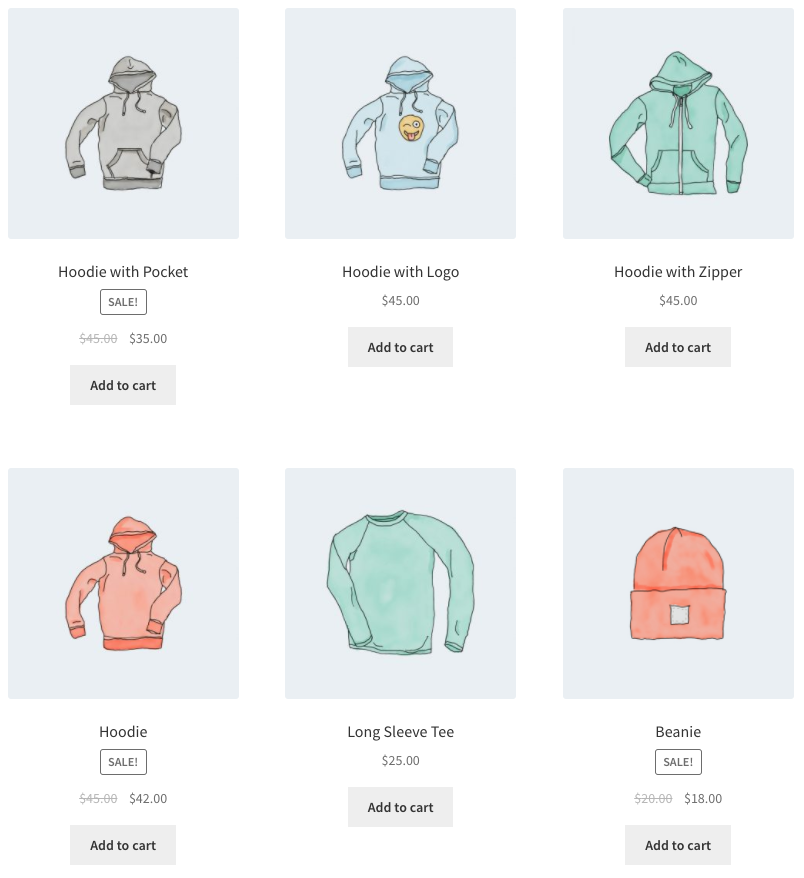The width and height of the screenshot is (804, 878).
Task: Open the orange Beanie product image
Action: point(678,583)
